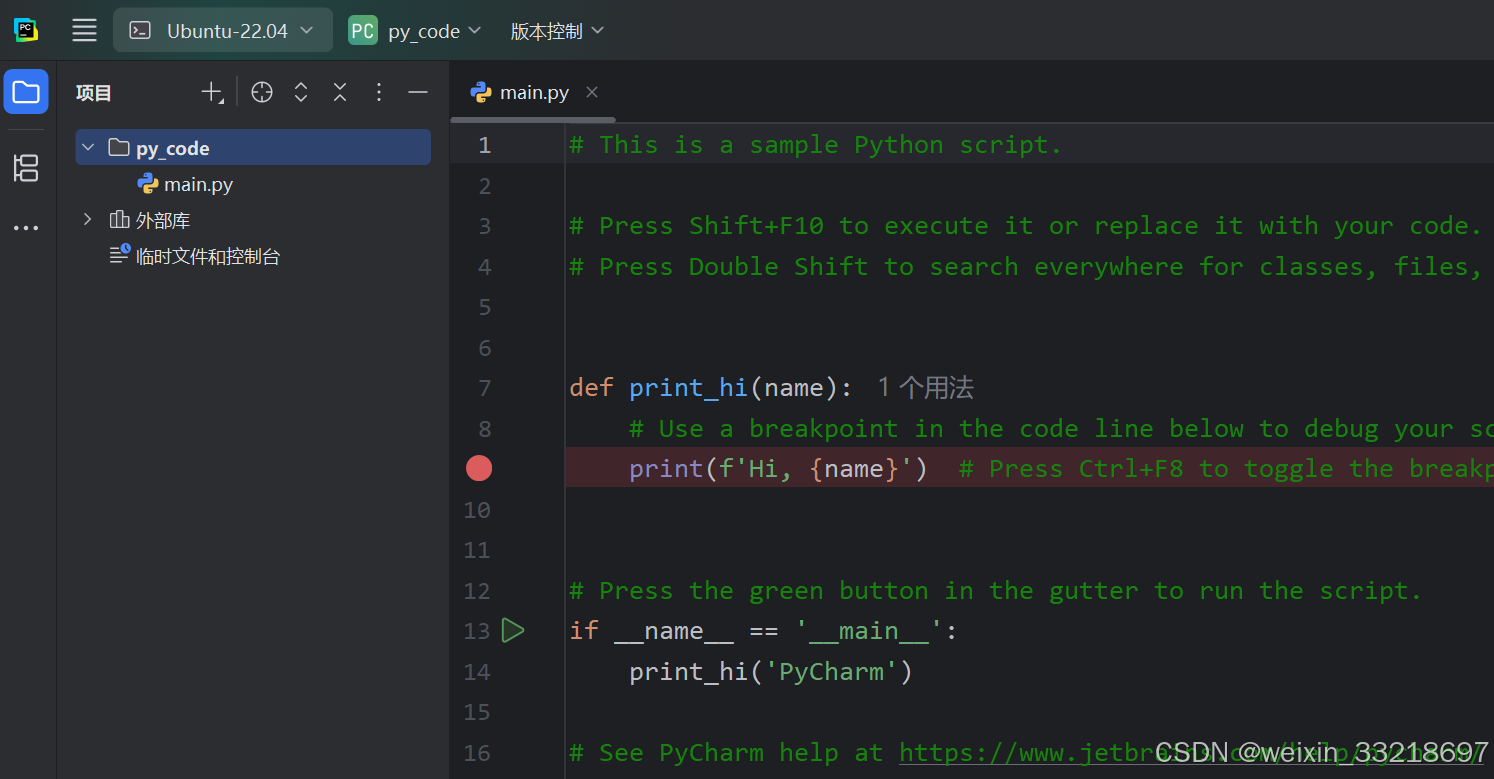Click the 项目 panel title
The image size is (1494, 779).
(94, 93)
